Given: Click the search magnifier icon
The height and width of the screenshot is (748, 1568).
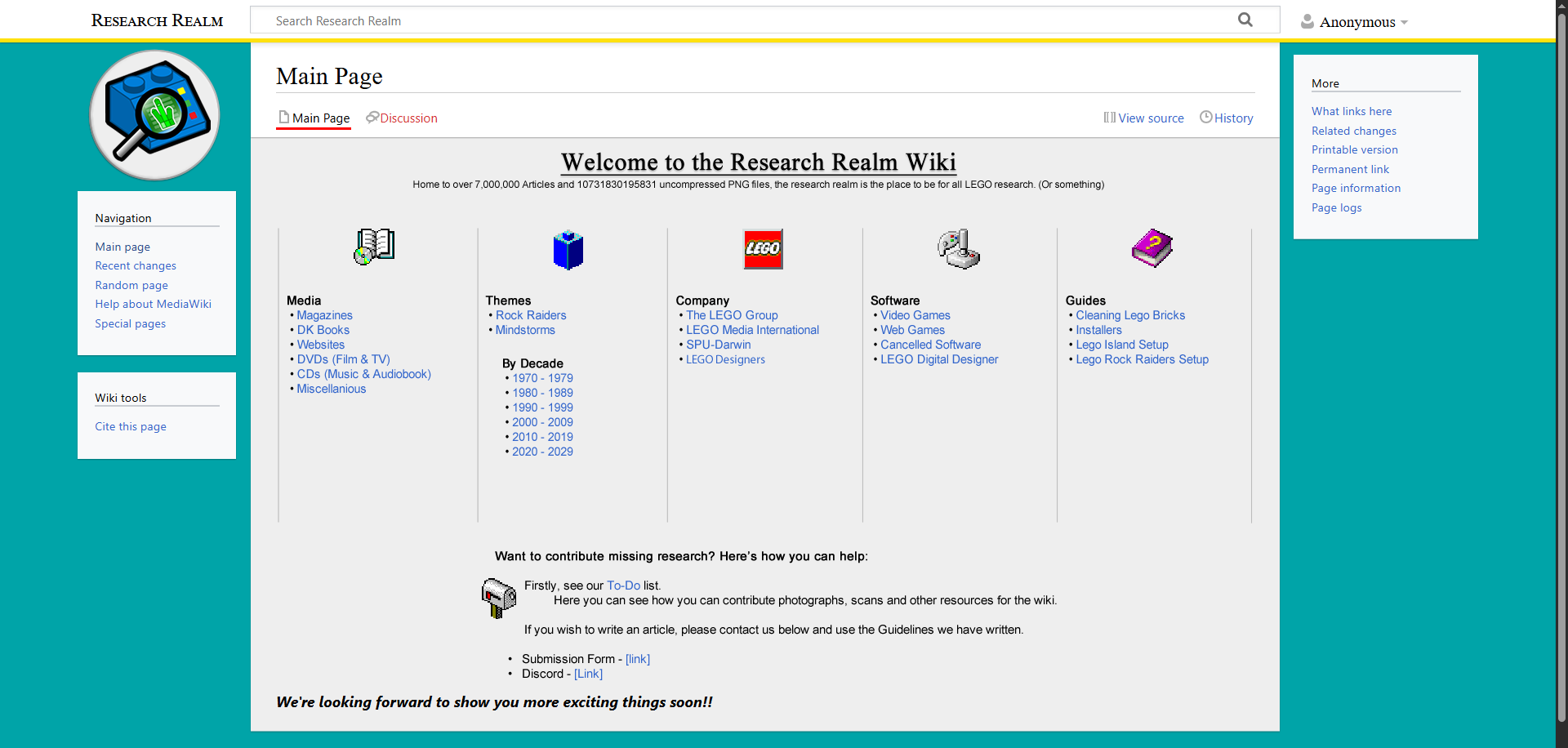Looking at the screenshot, I should (1245, 20).
